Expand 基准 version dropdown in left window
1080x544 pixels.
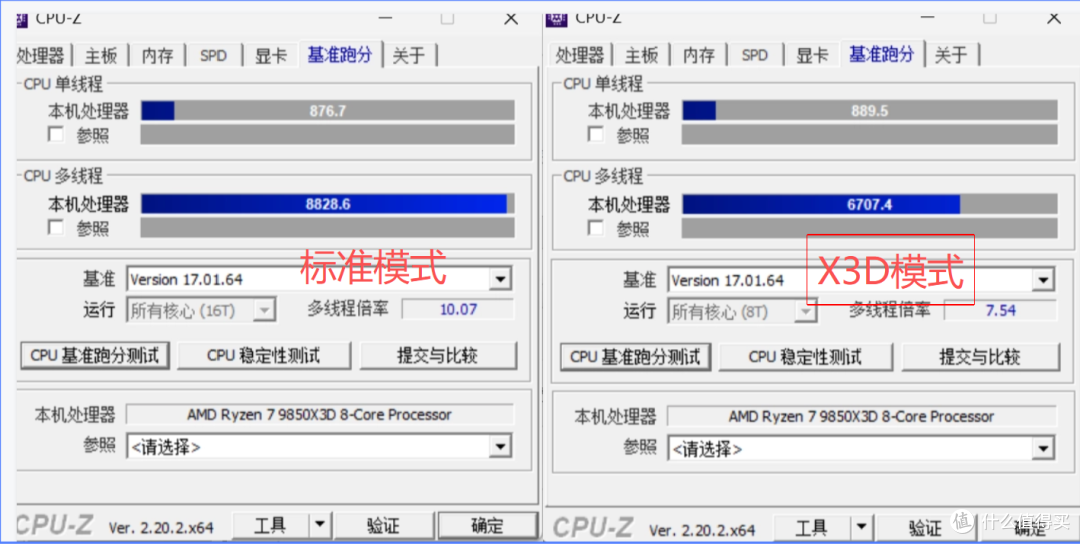tap(500, 279)
